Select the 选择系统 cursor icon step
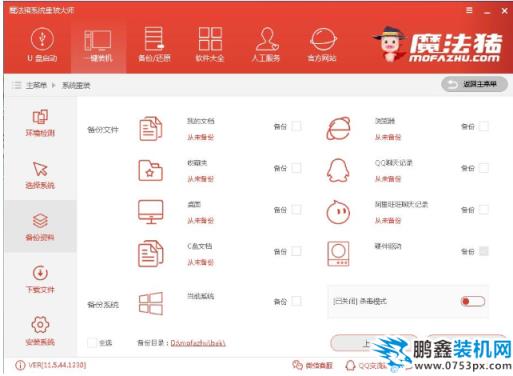The width and height of the screenshot is (513, 376). click(x=40, y=169)
